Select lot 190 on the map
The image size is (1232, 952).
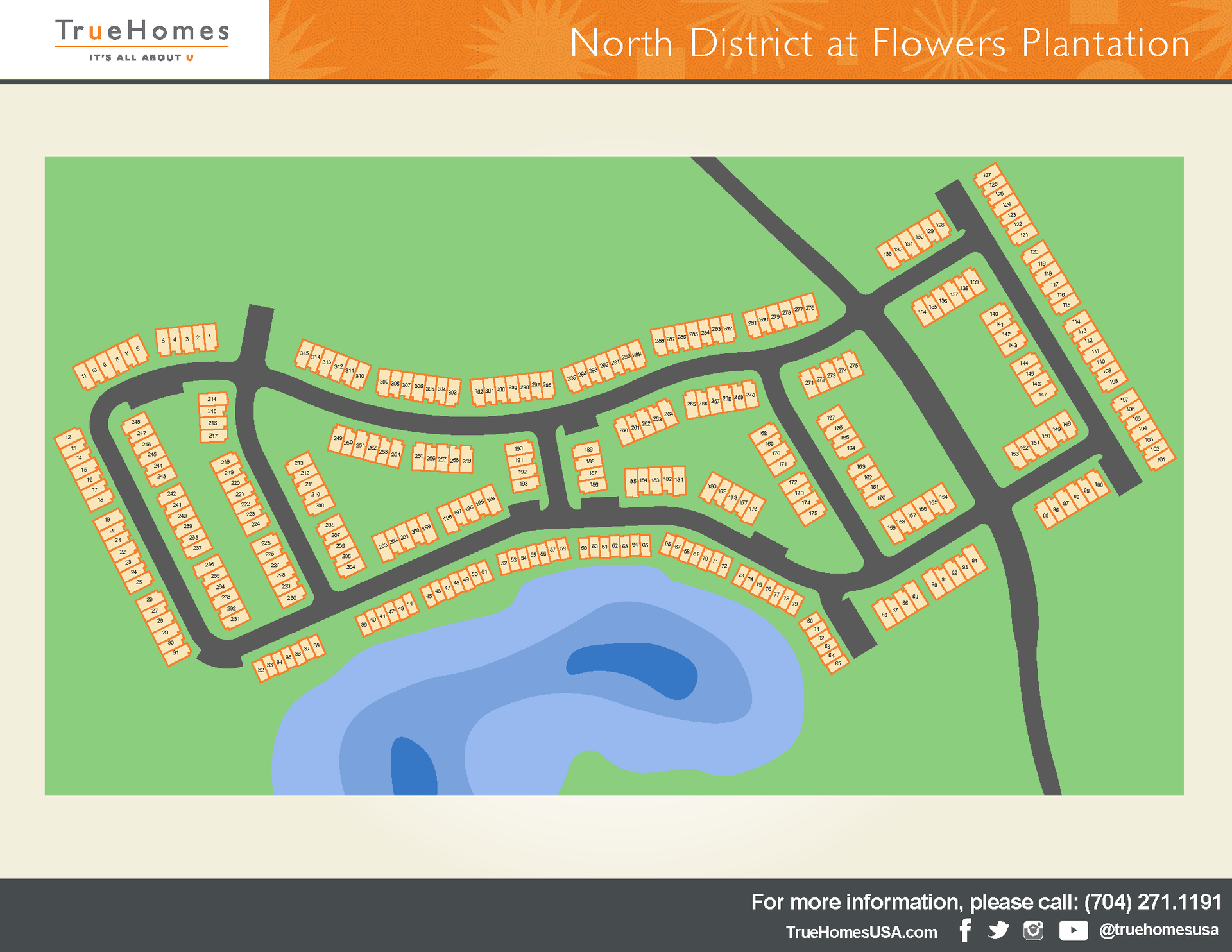tap(518, 449)
